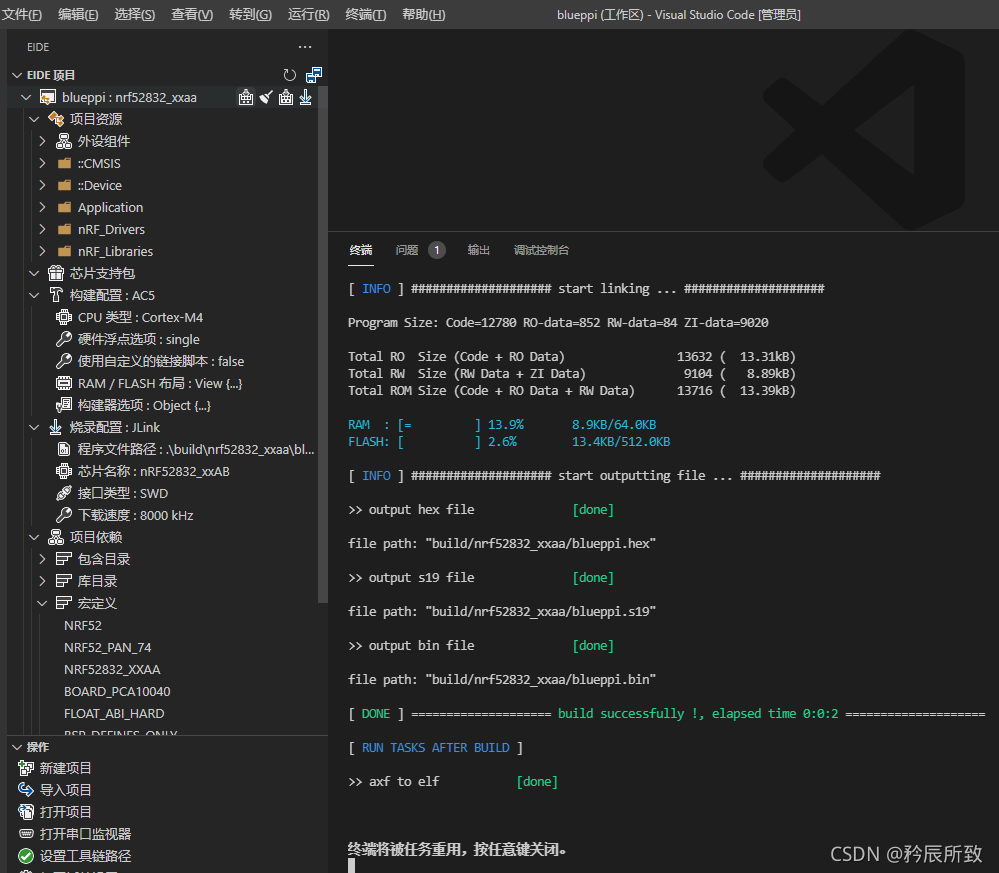Open the 文件(F) menu
999x873 pixels.
click(x=22, y=14)
